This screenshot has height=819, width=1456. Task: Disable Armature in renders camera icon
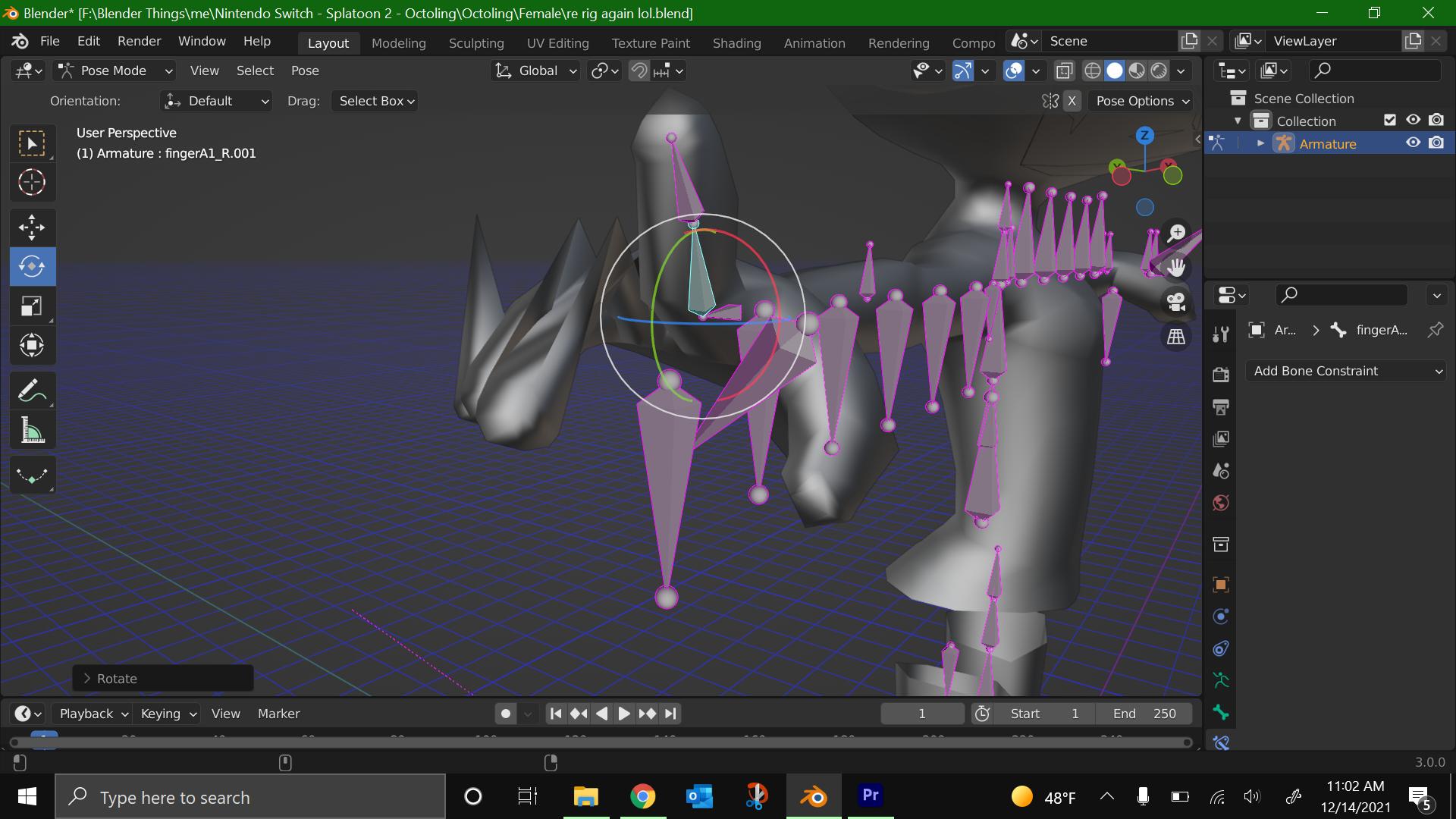[x=1436, y=143]
